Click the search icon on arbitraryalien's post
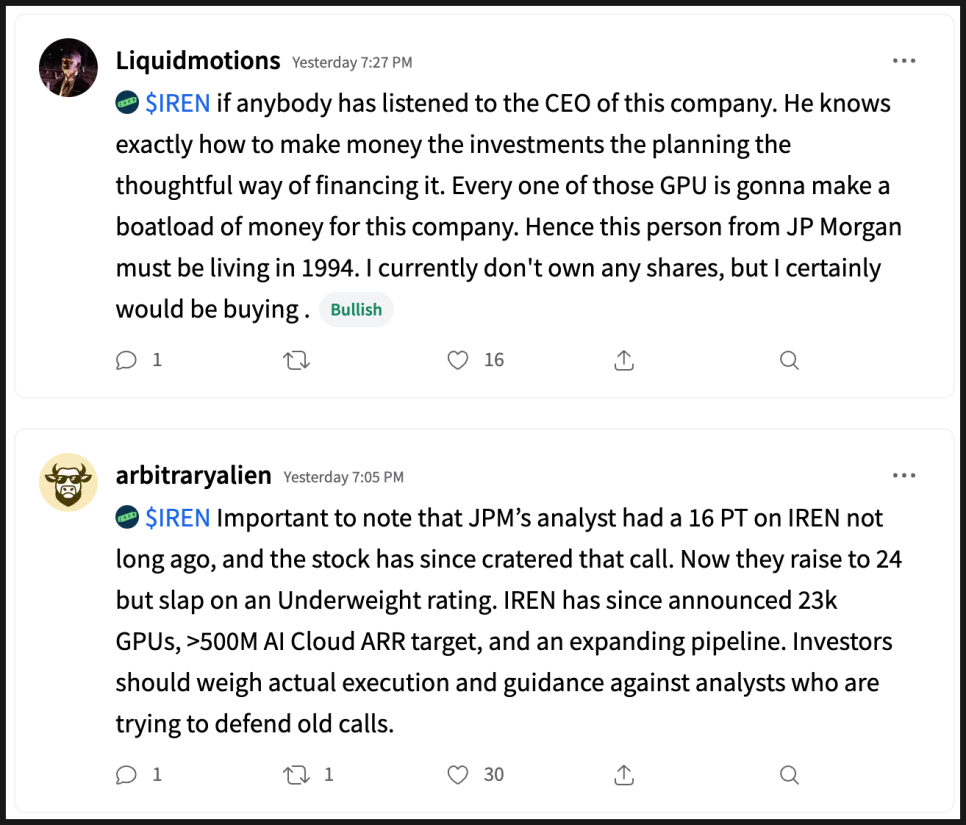Screen dimensions: 966x825 point(789,774)
